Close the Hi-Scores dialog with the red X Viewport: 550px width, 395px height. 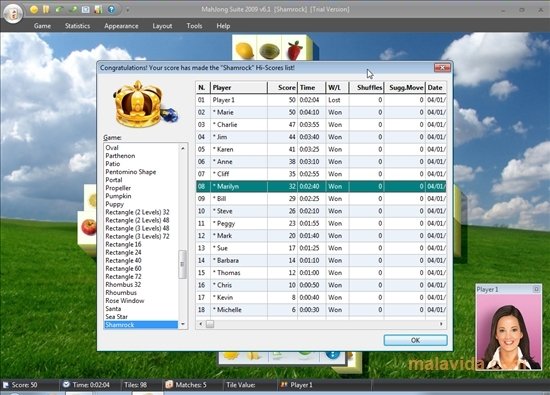(442, 67)
